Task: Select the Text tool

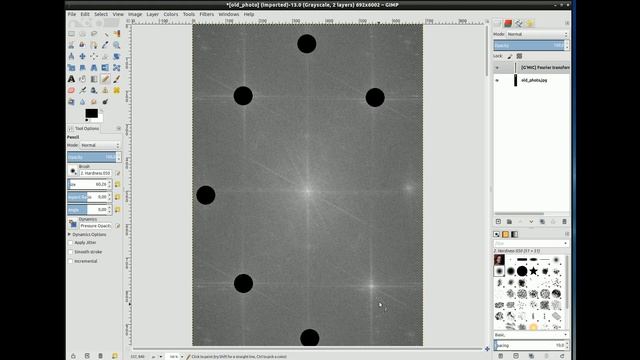Action: 71,79
